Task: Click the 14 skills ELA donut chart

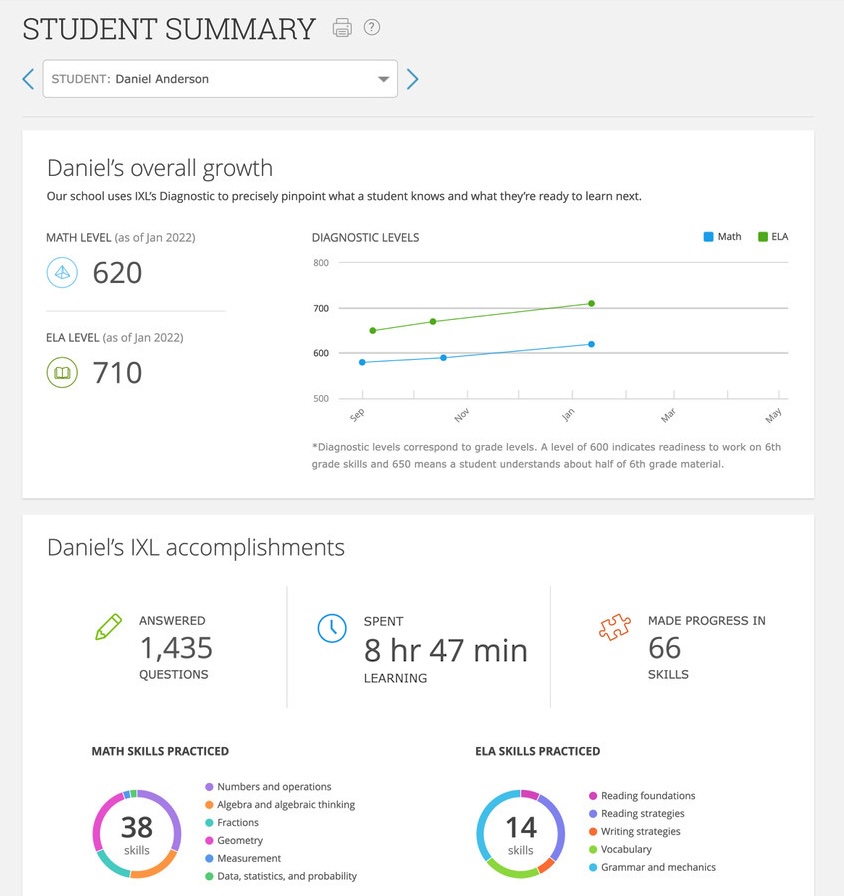Action: 521,834
